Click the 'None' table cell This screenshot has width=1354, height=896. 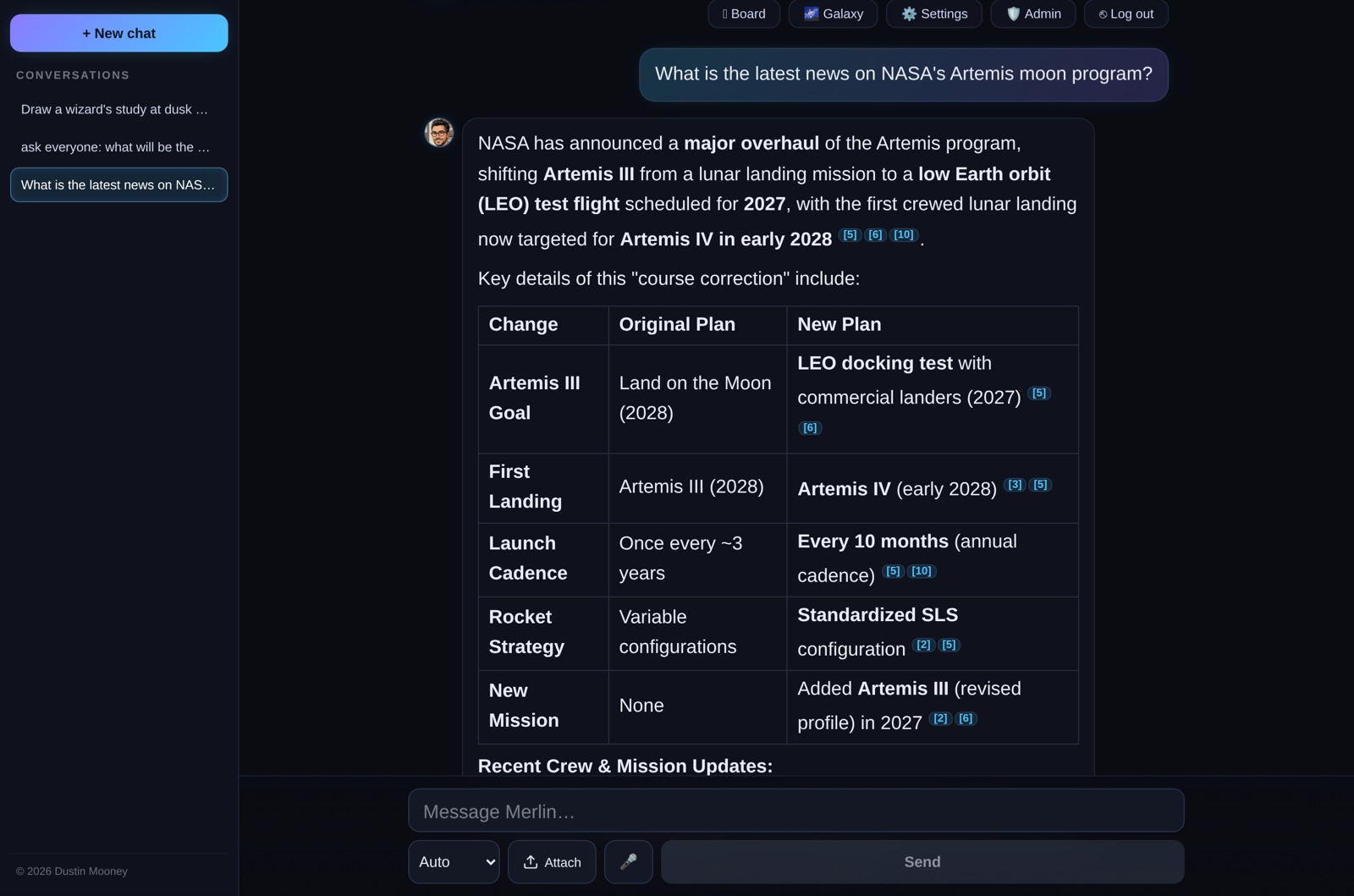click(697, 706)
